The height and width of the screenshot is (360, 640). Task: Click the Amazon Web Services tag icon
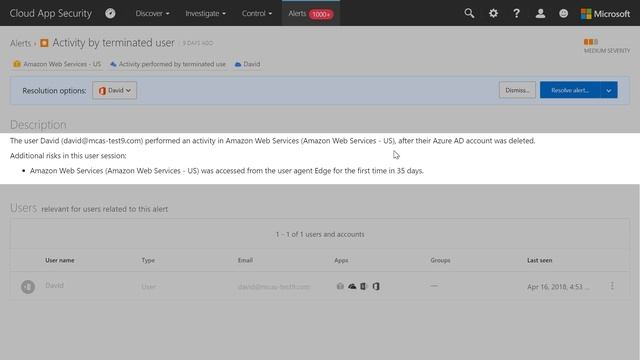[17, 64]
